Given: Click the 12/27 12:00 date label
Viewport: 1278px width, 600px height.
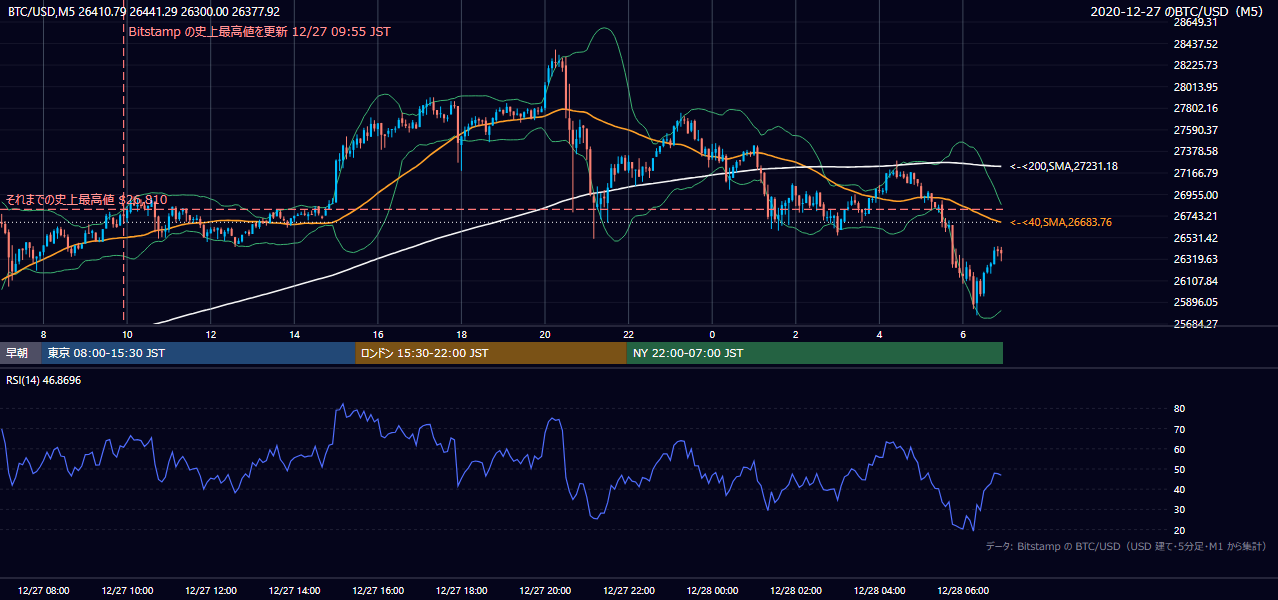Looking at the screenshot, I should tap(211, 591).
